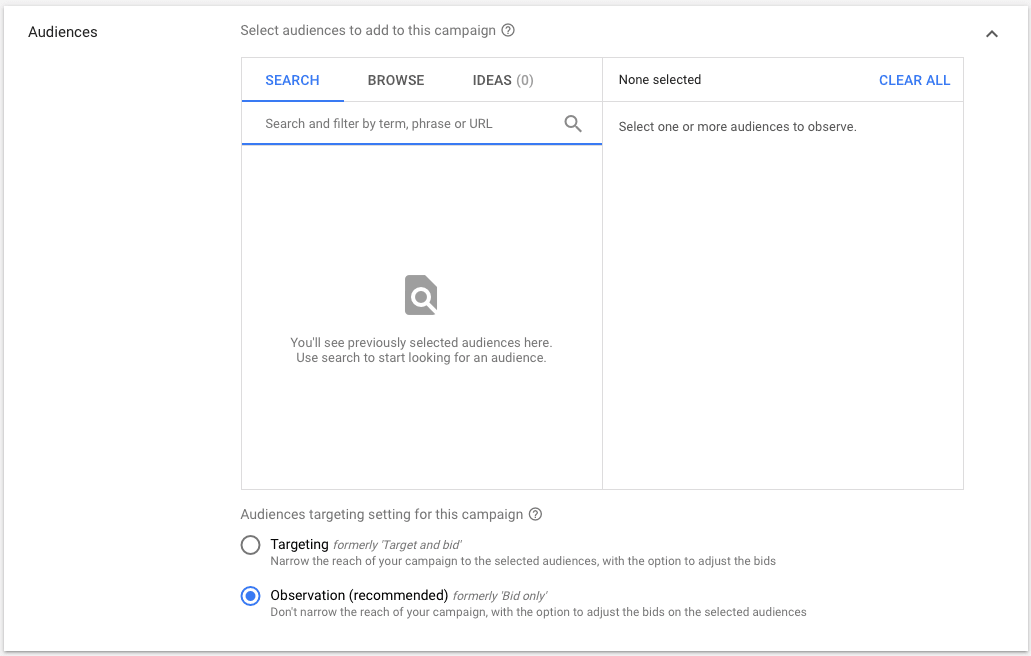Click 'Select one or more audiences to observe.' text
The height and width of the screenshot is (656, 1031).
pos(737,127)
